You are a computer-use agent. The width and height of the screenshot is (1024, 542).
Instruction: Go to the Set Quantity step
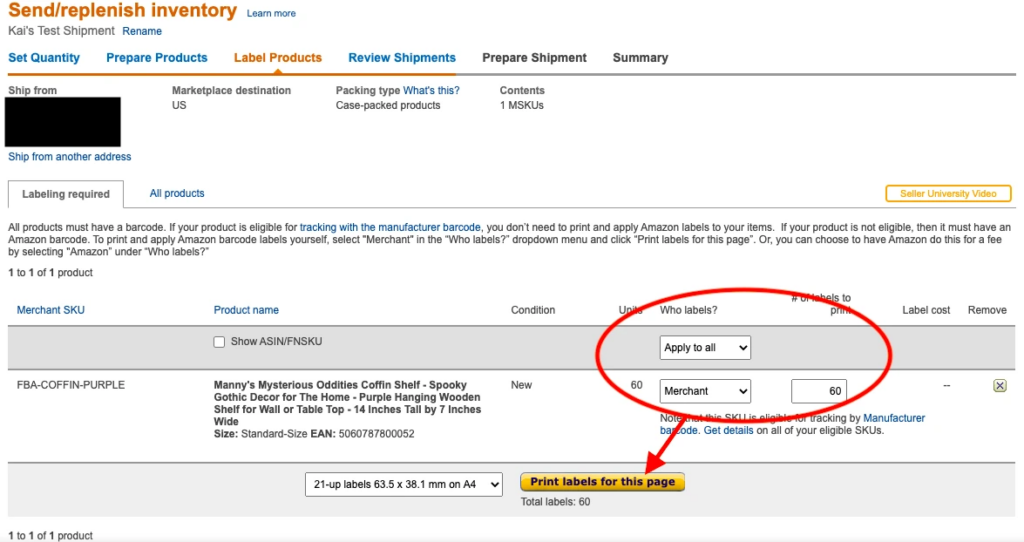pyautogui.click(x=44, y=58)
